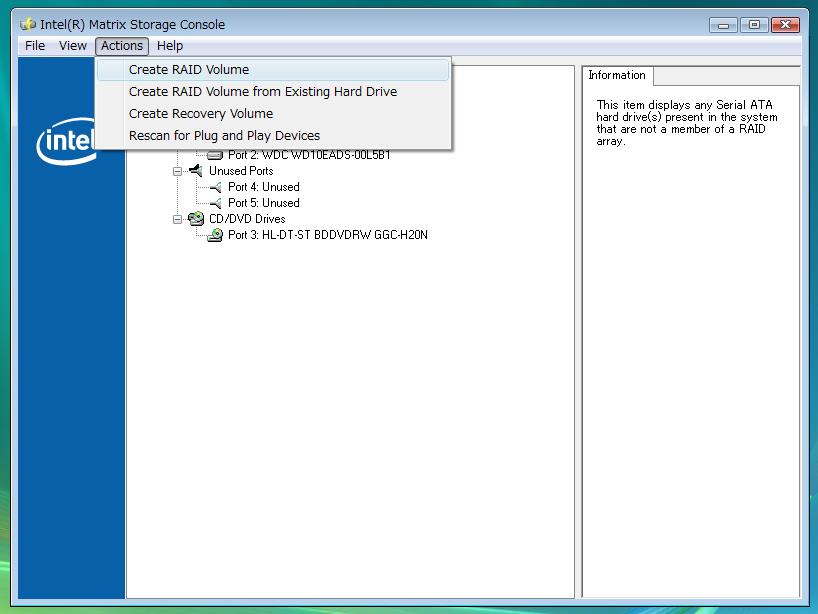The width and height of the screenshot is (818, 614).
Task: Choose Create Recovery Volume
Action: click(273, 114)
